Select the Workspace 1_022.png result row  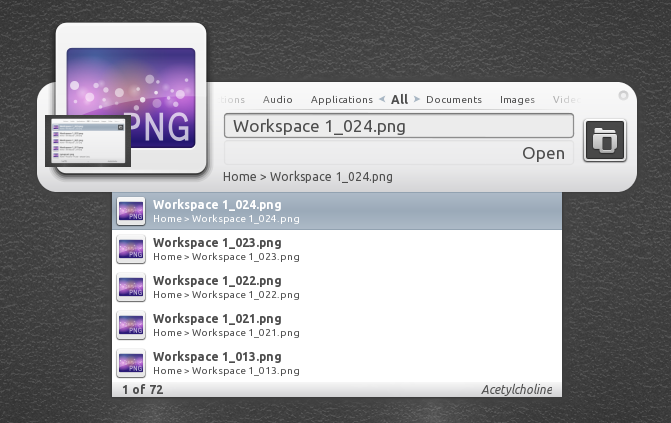click(337, 287)
